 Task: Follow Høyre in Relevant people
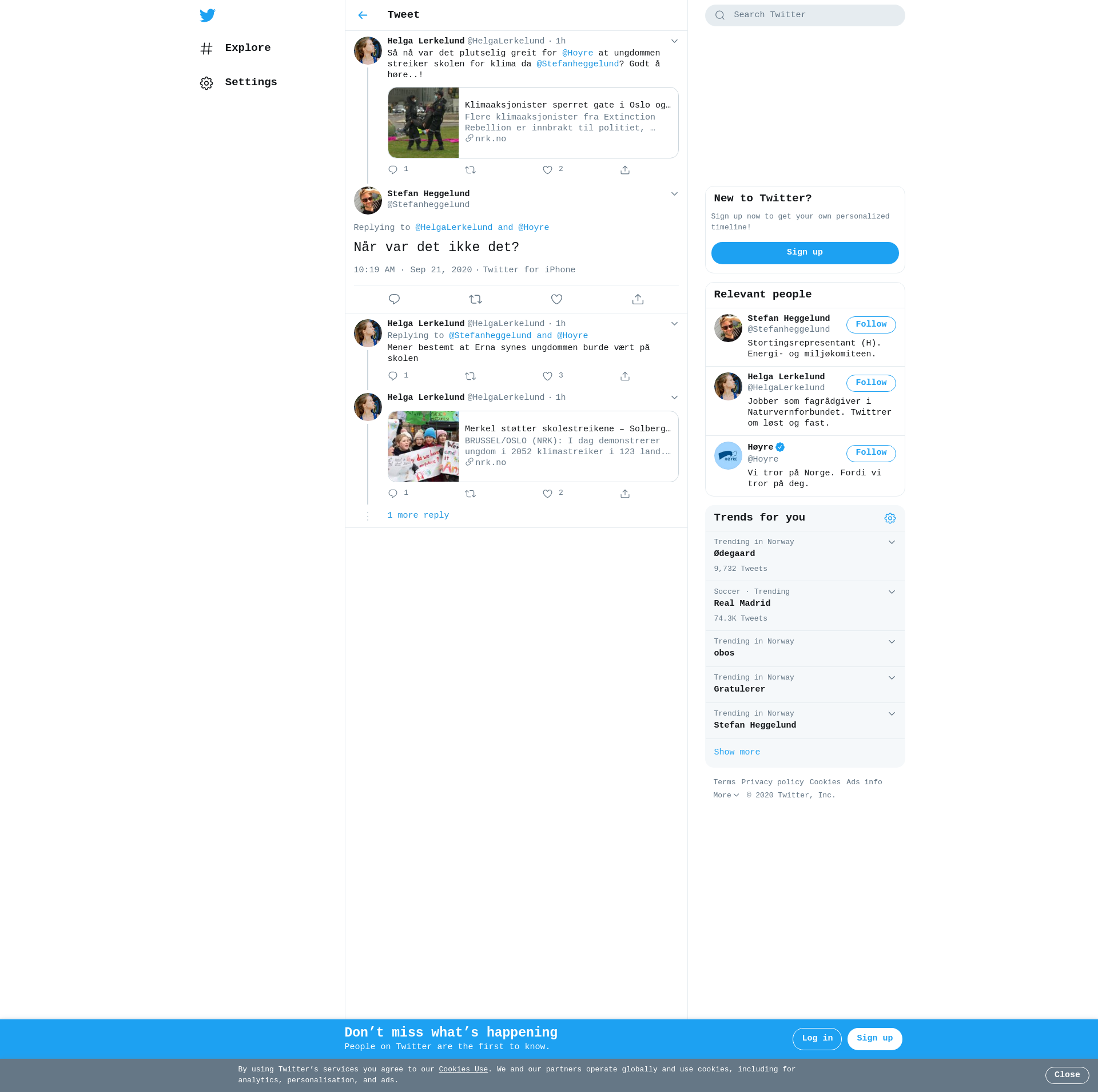point(870,453)
